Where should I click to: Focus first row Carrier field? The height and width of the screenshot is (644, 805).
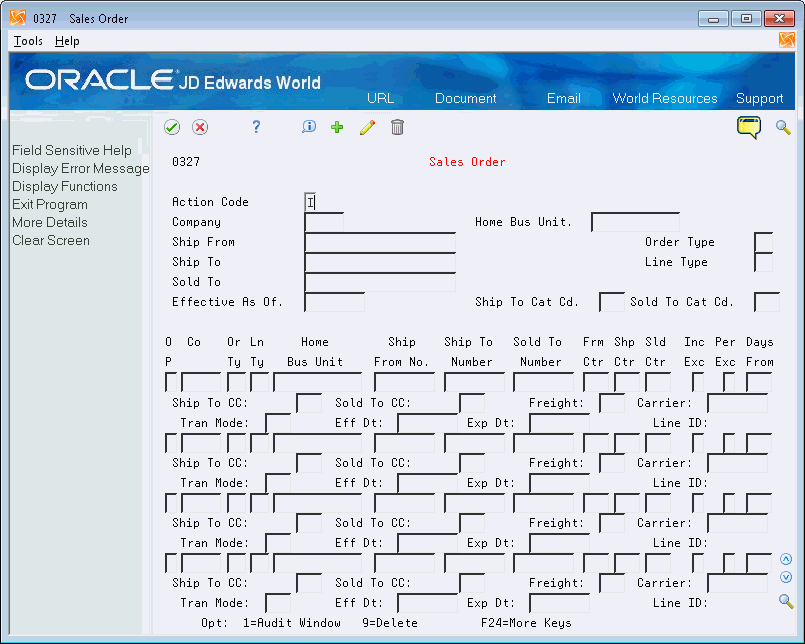point(737,403)
